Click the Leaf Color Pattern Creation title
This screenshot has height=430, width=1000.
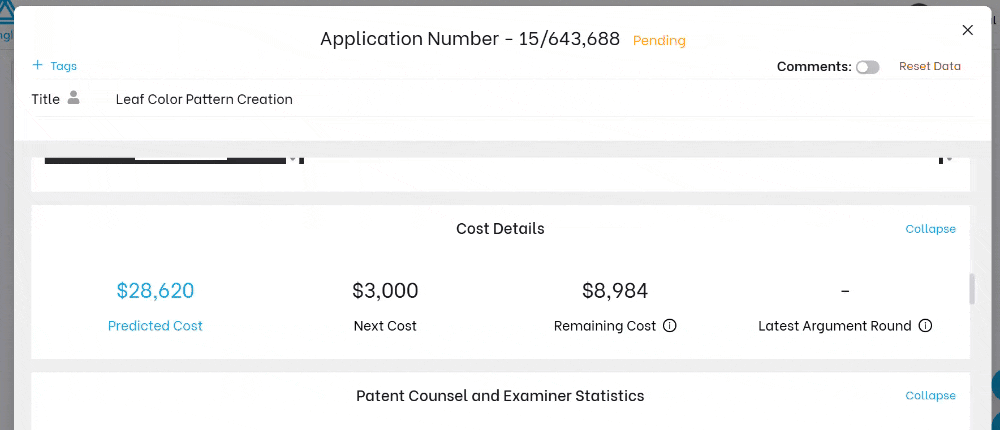[204, 100]
